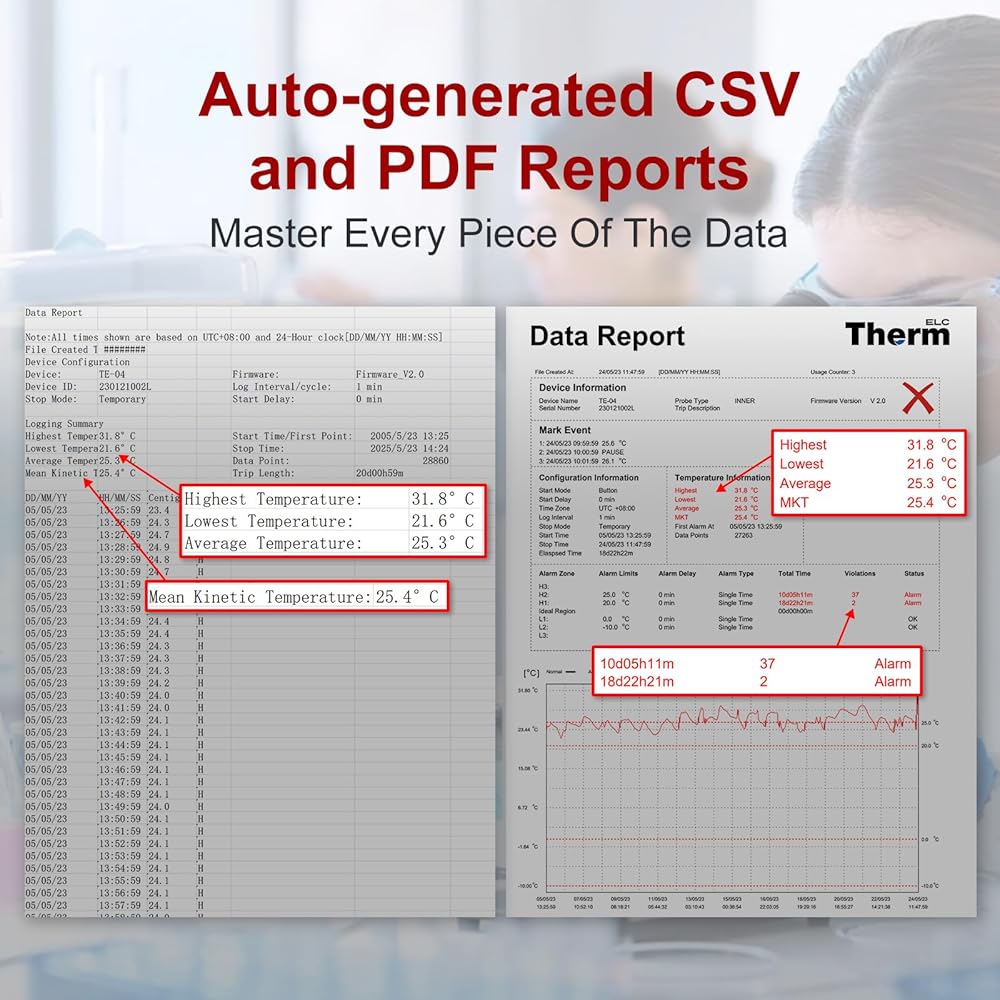Click the 'Device Information' section heading
This screenshot has height=1000, width=1000.
[x=582, y=388]
